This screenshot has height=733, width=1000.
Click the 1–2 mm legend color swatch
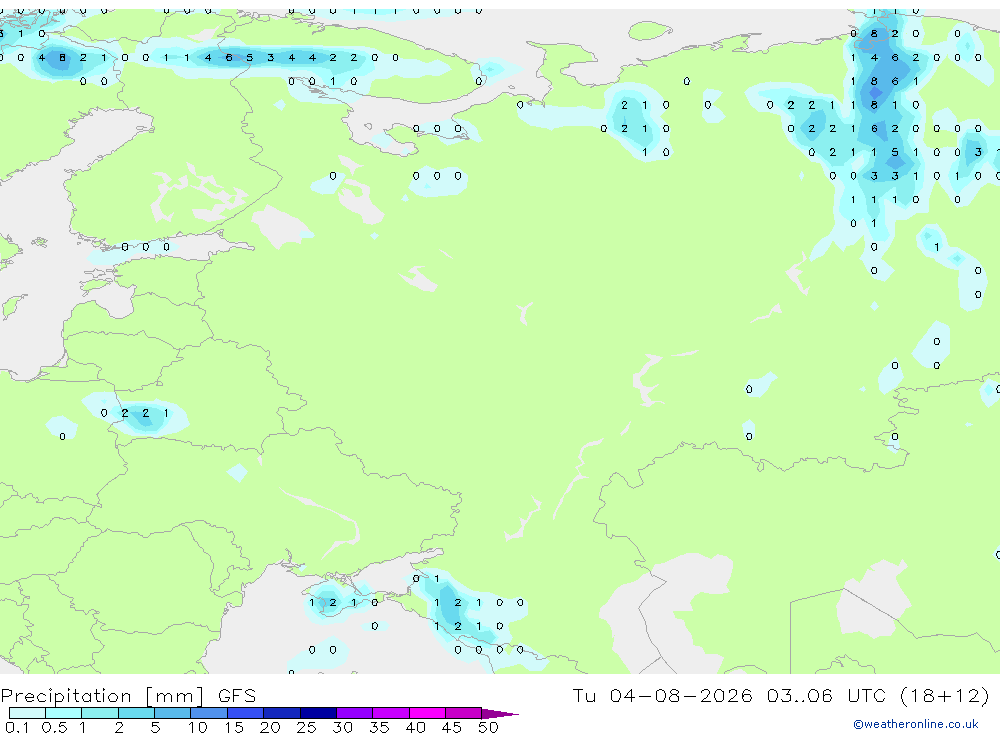click(x=100, y=713)
